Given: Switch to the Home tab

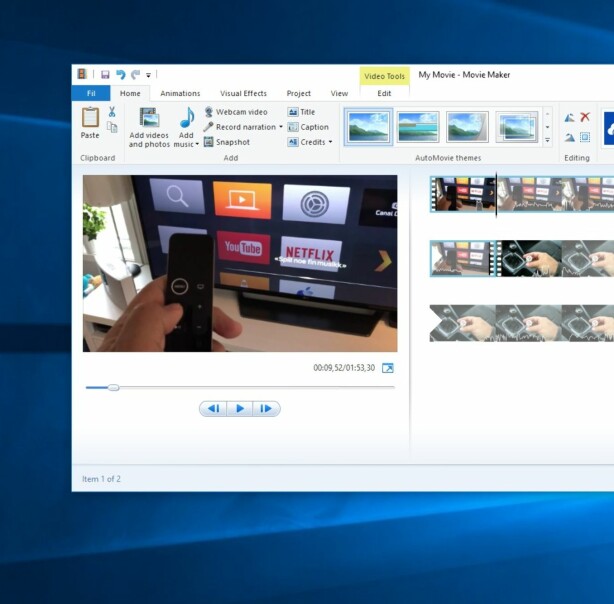Looking at the screenshot, I should point(130,93).
